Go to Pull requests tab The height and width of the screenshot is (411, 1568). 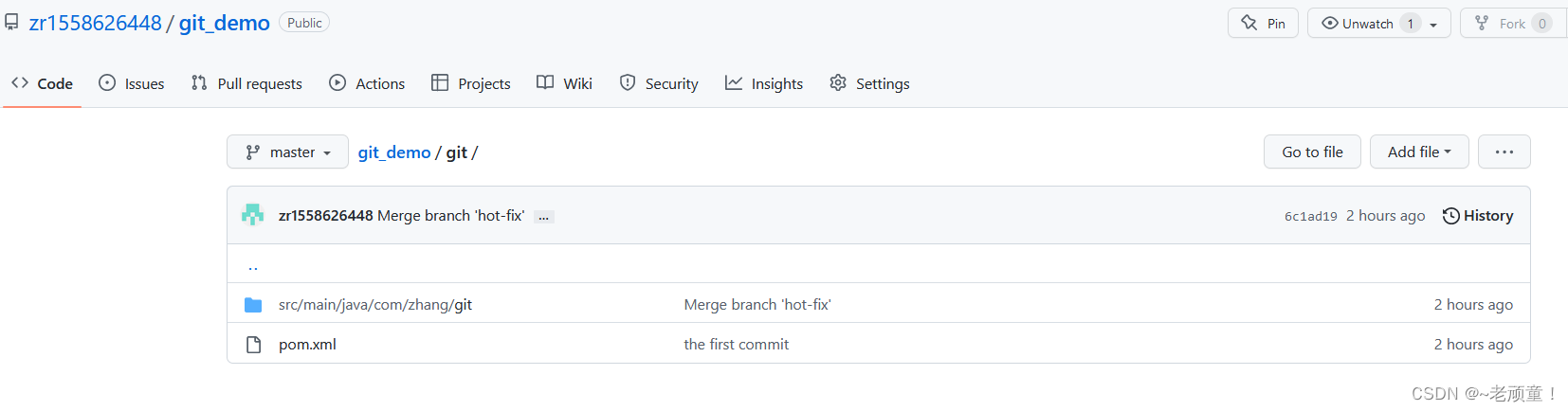[x=246, y=83]
